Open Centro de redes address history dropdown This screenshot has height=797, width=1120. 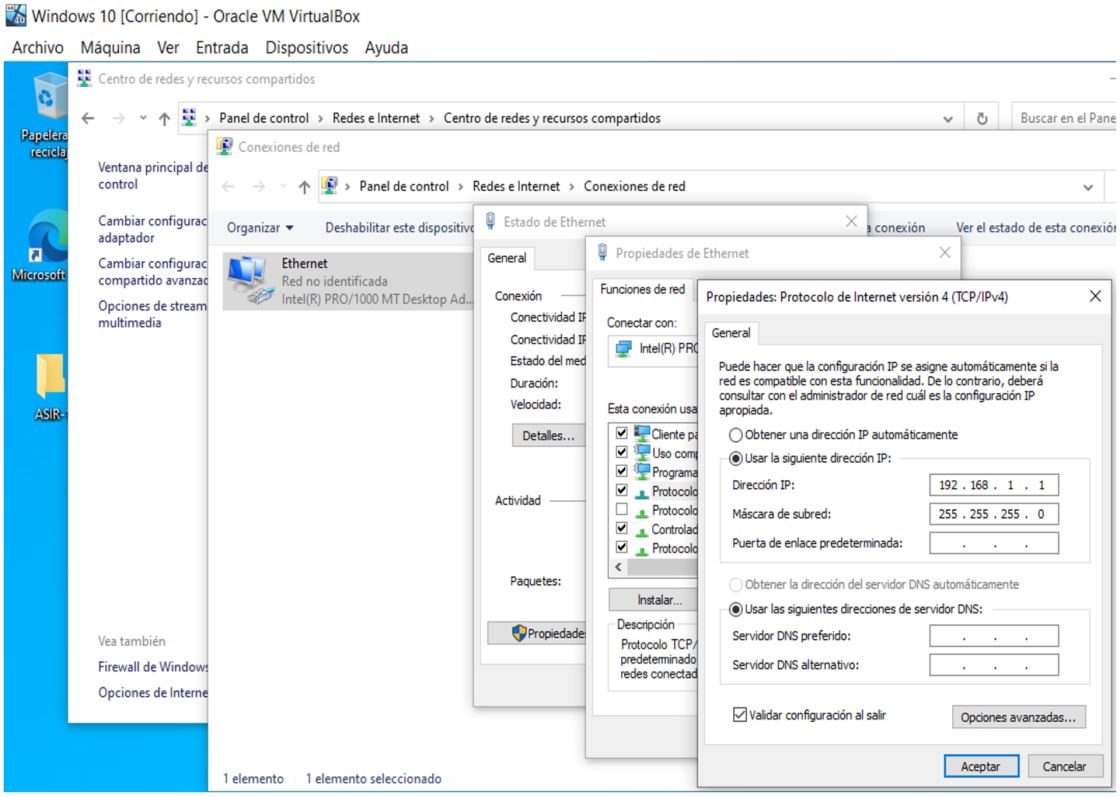pyautogui.click(x=948, y=119)
